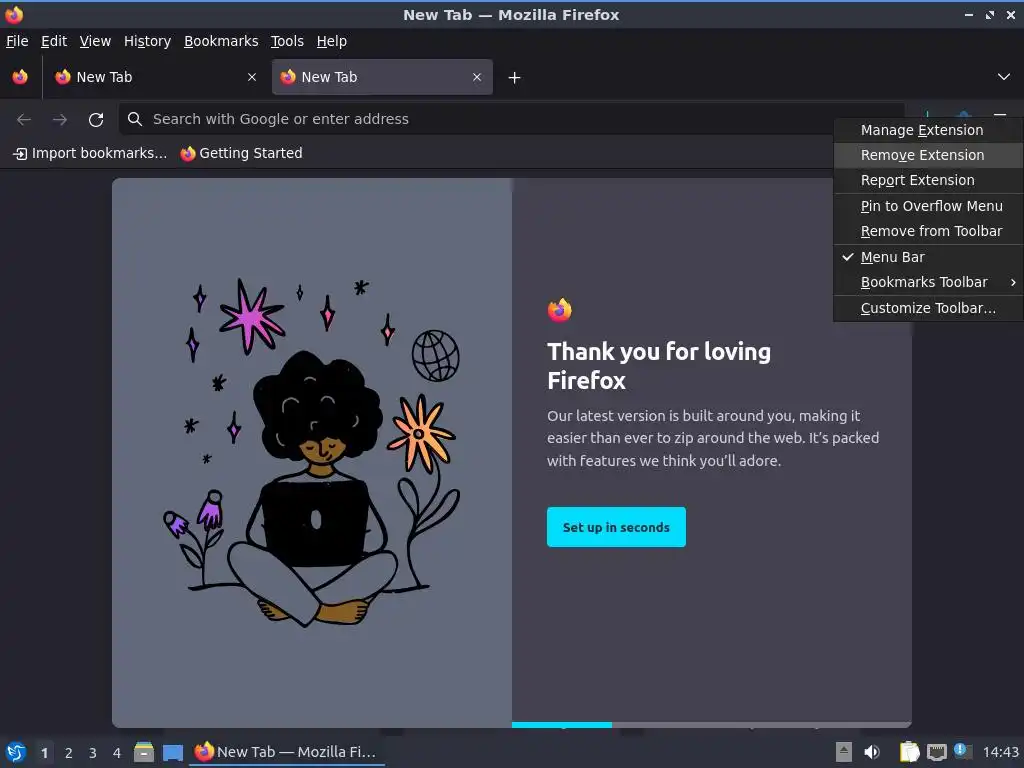Switch to workspace 4
Image resolution: width=1024 pixels, height=768 pixels.
click(x=117, y=753)
